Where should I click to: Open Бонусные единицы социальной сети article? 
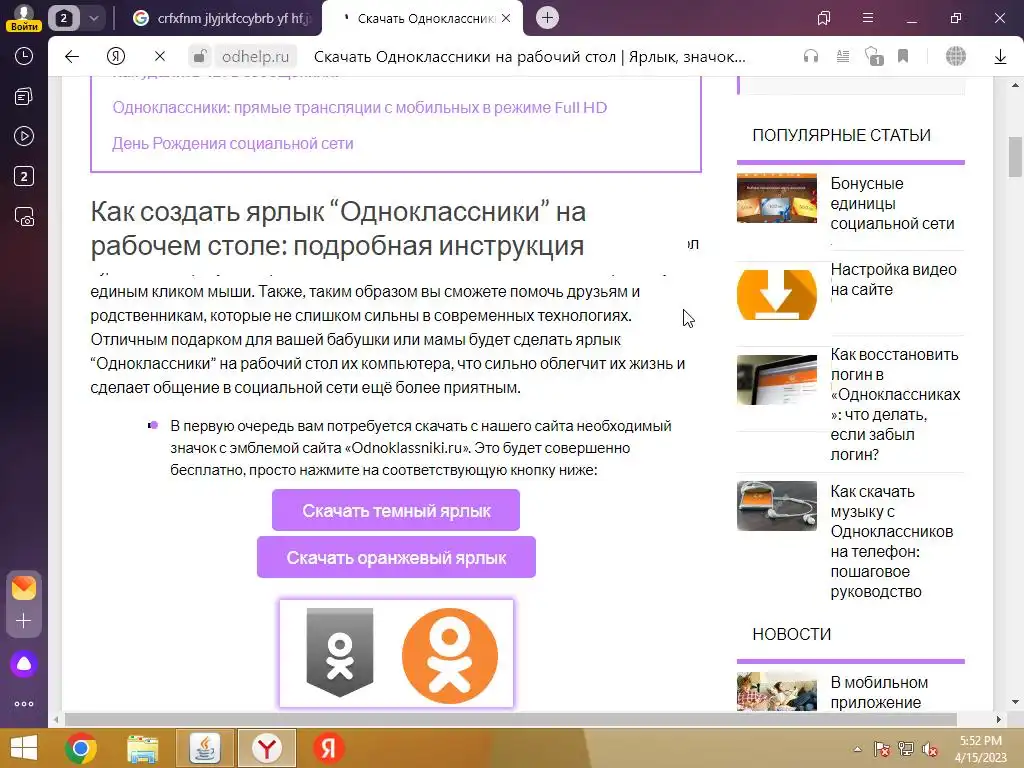click(x=892, y=203)
